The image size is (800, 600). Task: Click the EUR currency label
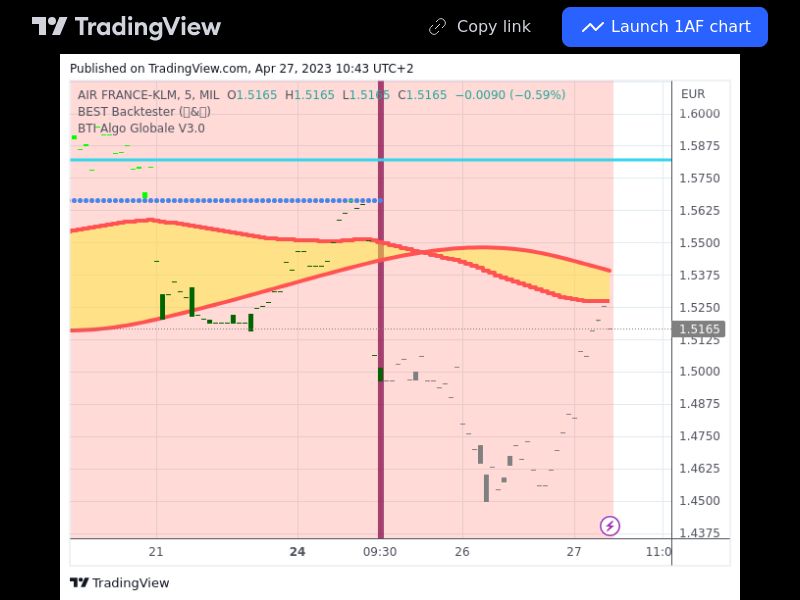point(693,94)
